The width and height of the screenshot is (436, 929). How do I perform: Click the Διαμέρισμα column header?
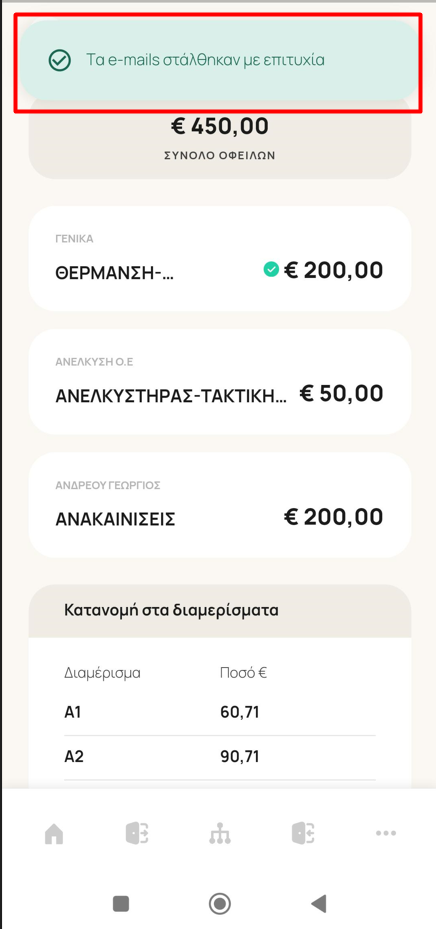(102, 674)
